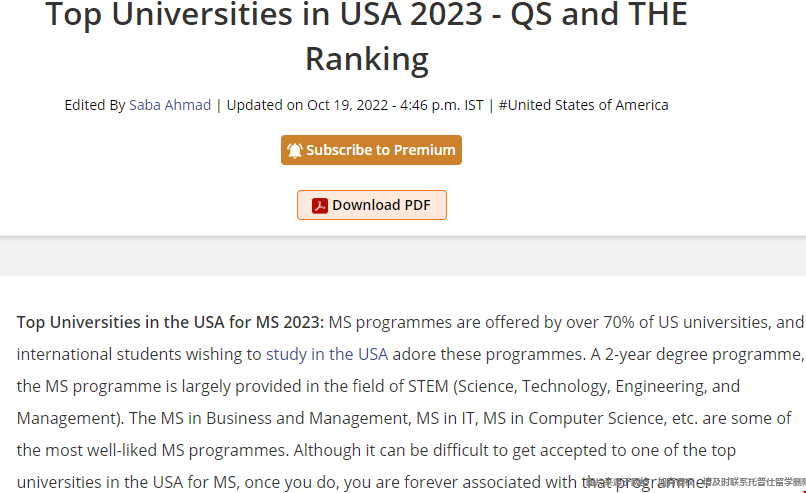Screen dimensions: 806x493
Task: Open the #United States of America tag
Action: (583, 105)
